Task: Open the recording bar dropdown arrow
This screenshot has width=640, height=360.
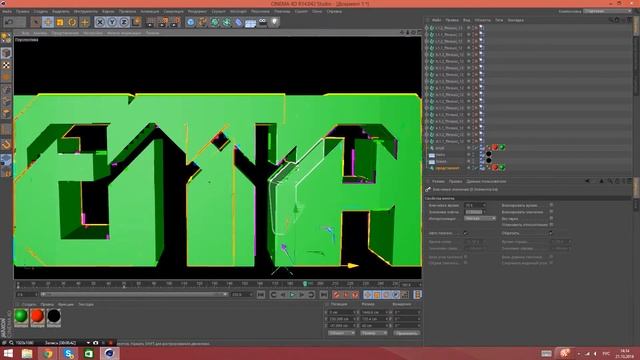Action: tap(88, 343)
